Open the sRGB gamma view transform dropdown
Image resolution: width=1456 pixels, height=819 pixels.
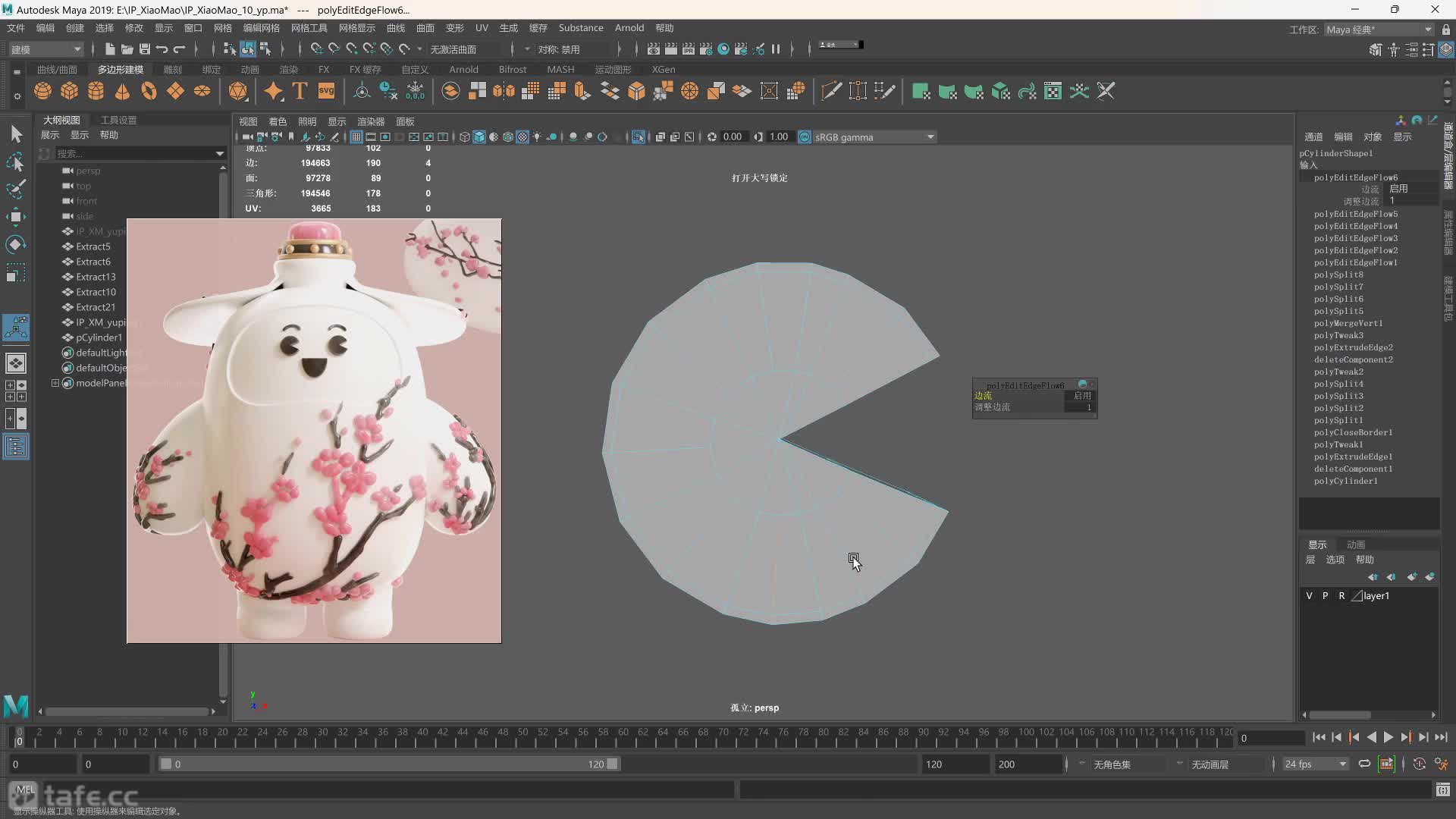point(874,137)
